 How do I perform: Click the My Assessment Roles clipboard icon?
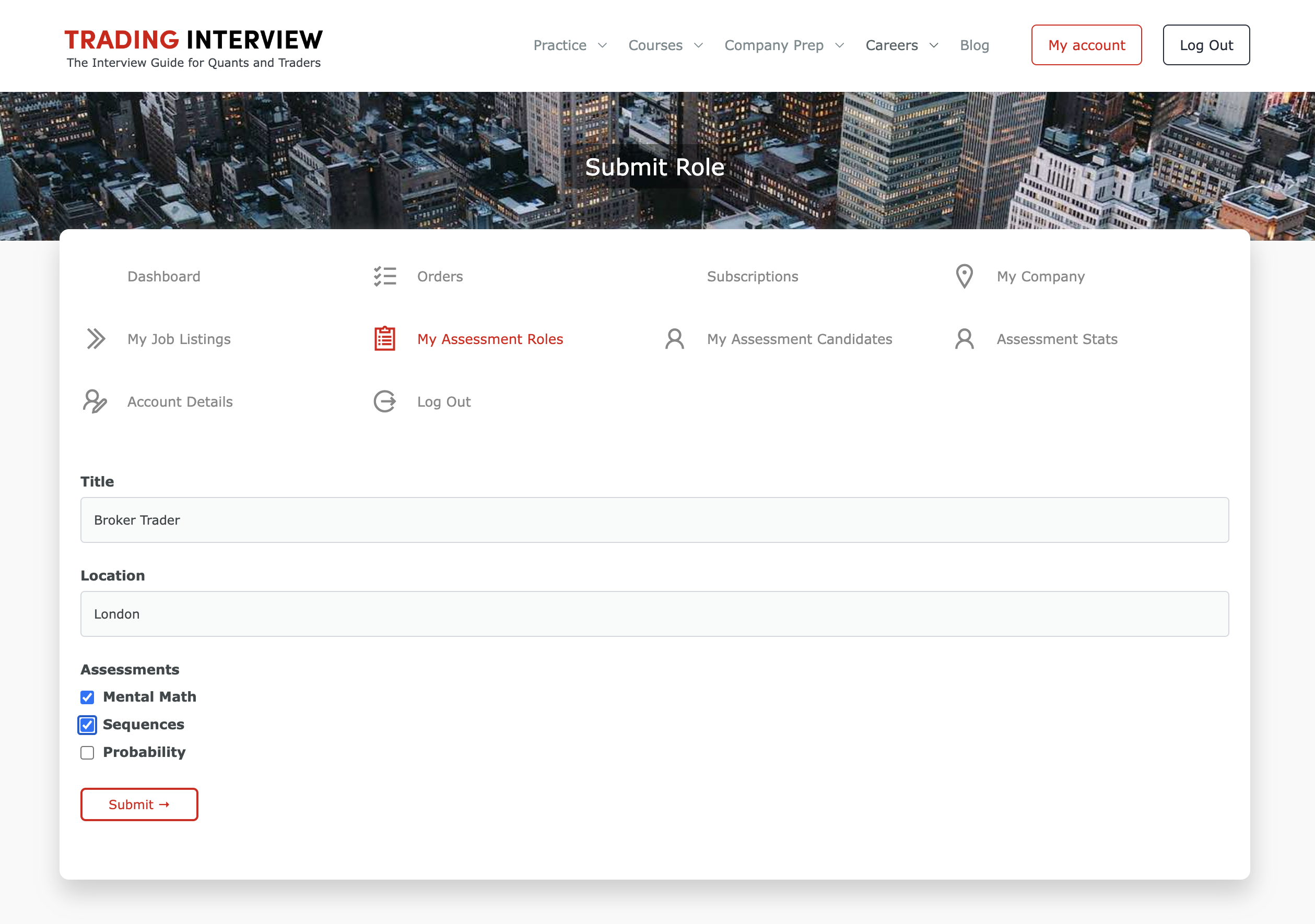tap(385, 339)
